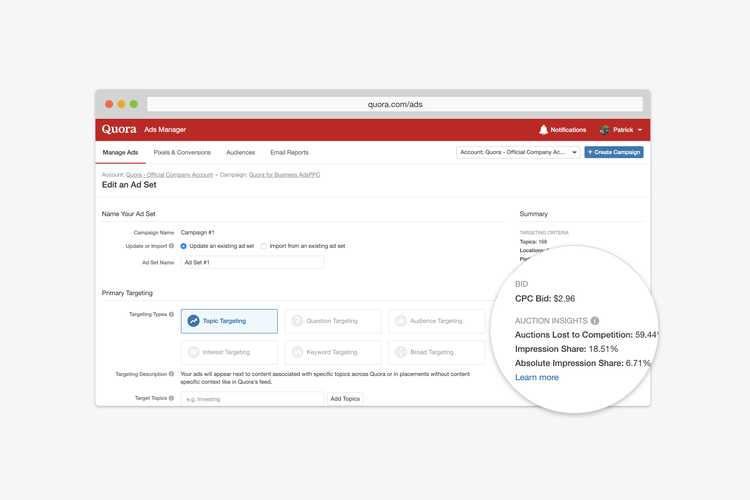Viewport: 750px width, 500px height.
Task: Click the Topics: 168 summary text
Action: click(533, 242)
